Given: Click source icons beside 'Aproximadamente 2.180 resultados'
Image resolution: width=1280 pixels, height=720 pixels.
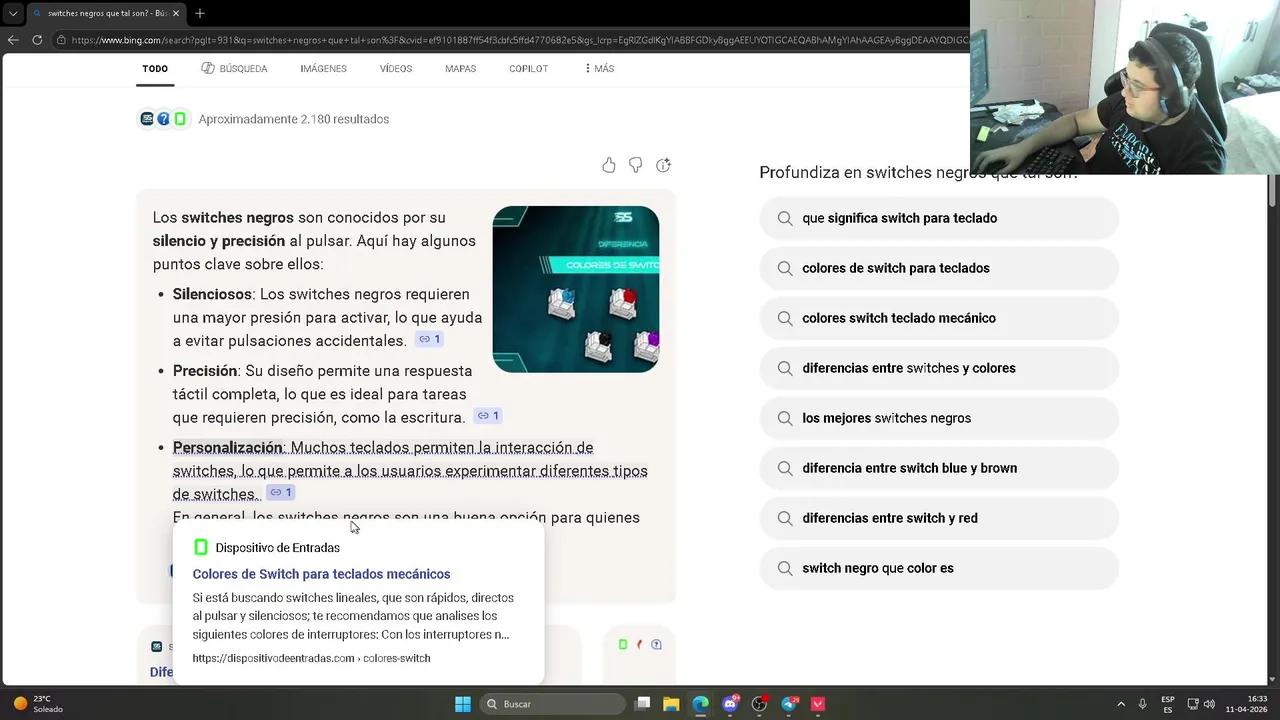Looking at the screenshot, I should pos(164,119).
